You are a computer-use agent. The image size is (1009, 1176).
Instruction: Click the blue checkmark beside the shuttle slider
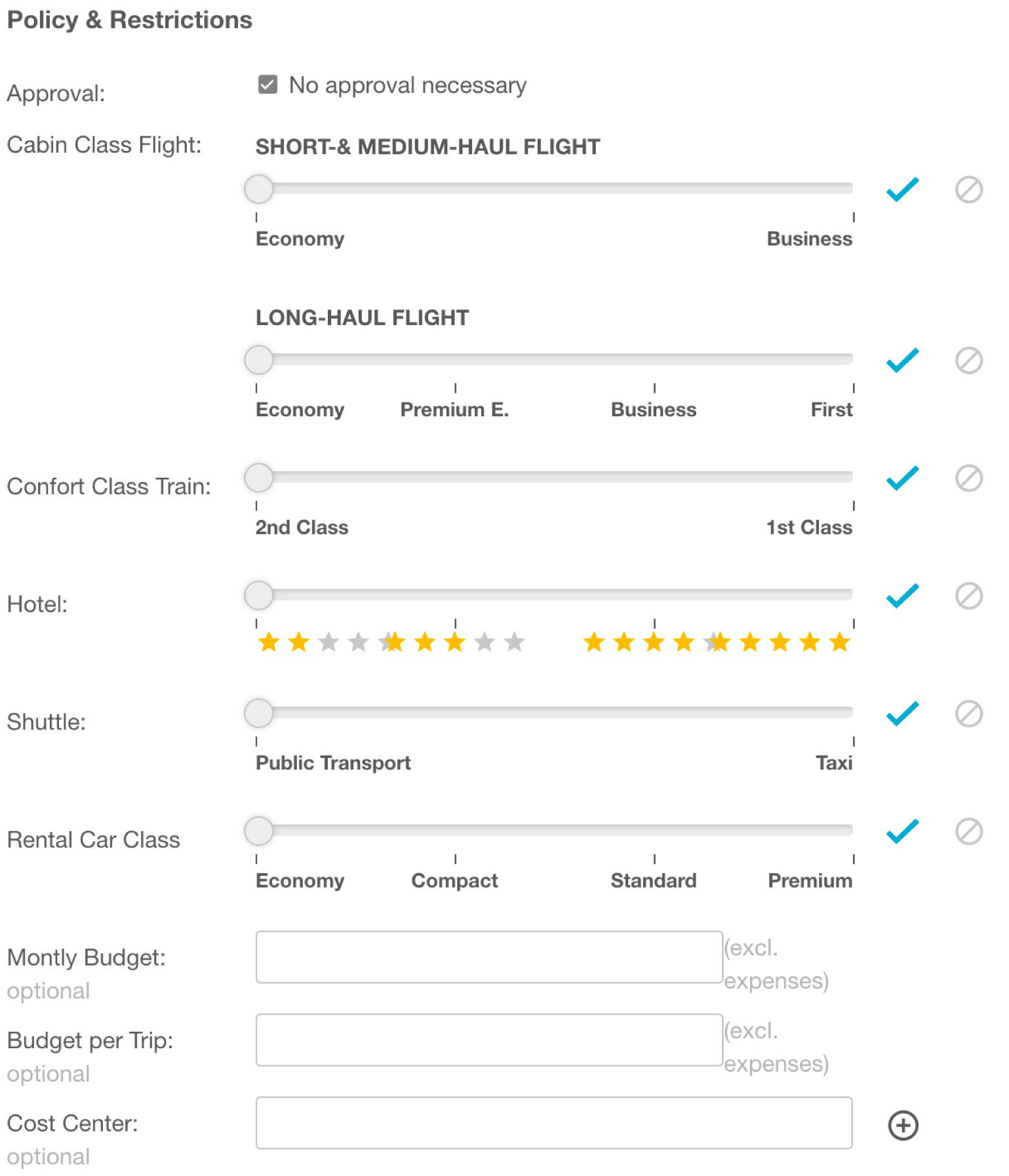pyautogui.click(x=902, y=713)
